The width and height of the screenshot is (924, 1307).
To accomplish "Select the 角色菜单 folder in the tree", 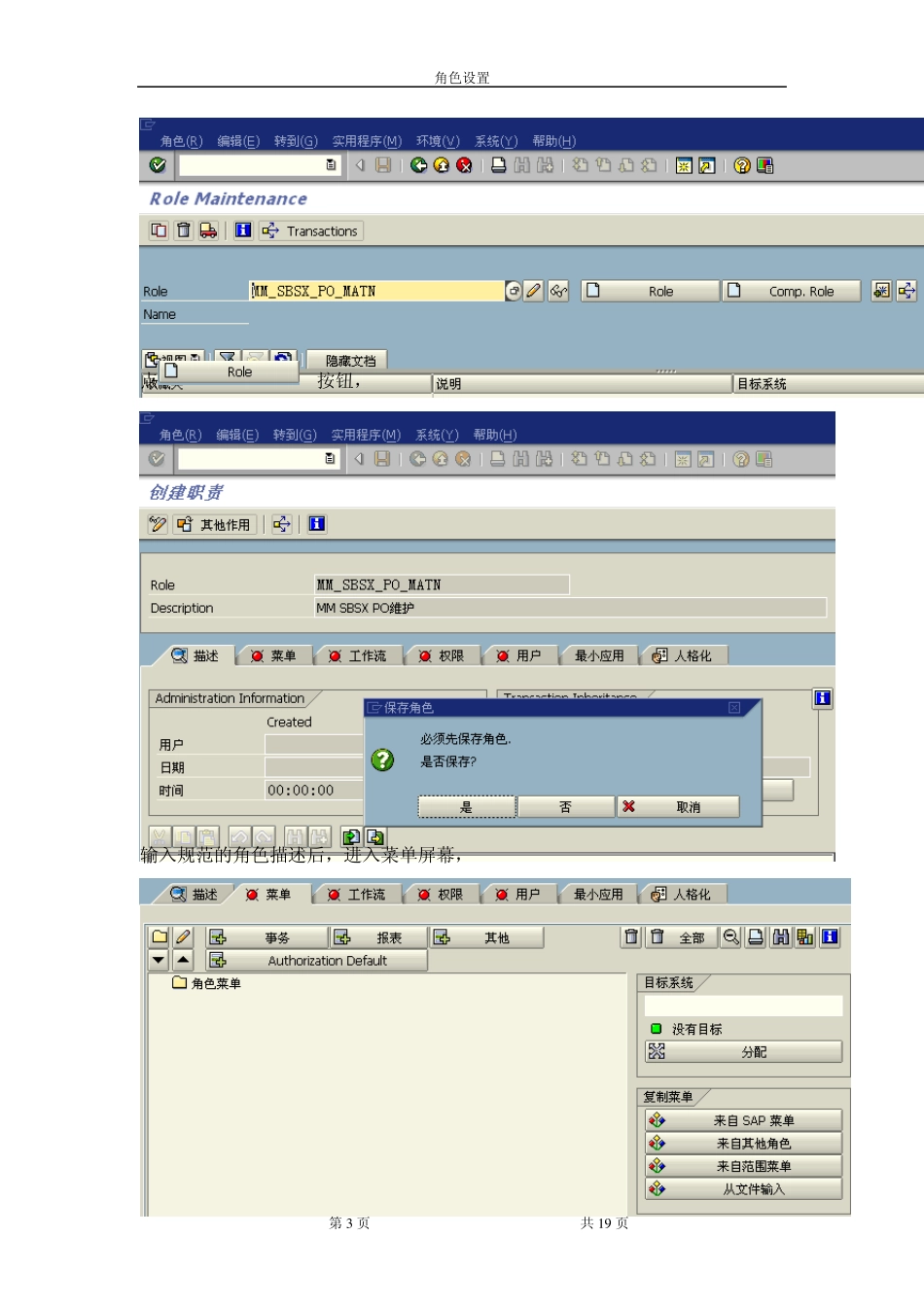I will click(x=207, y=983).
